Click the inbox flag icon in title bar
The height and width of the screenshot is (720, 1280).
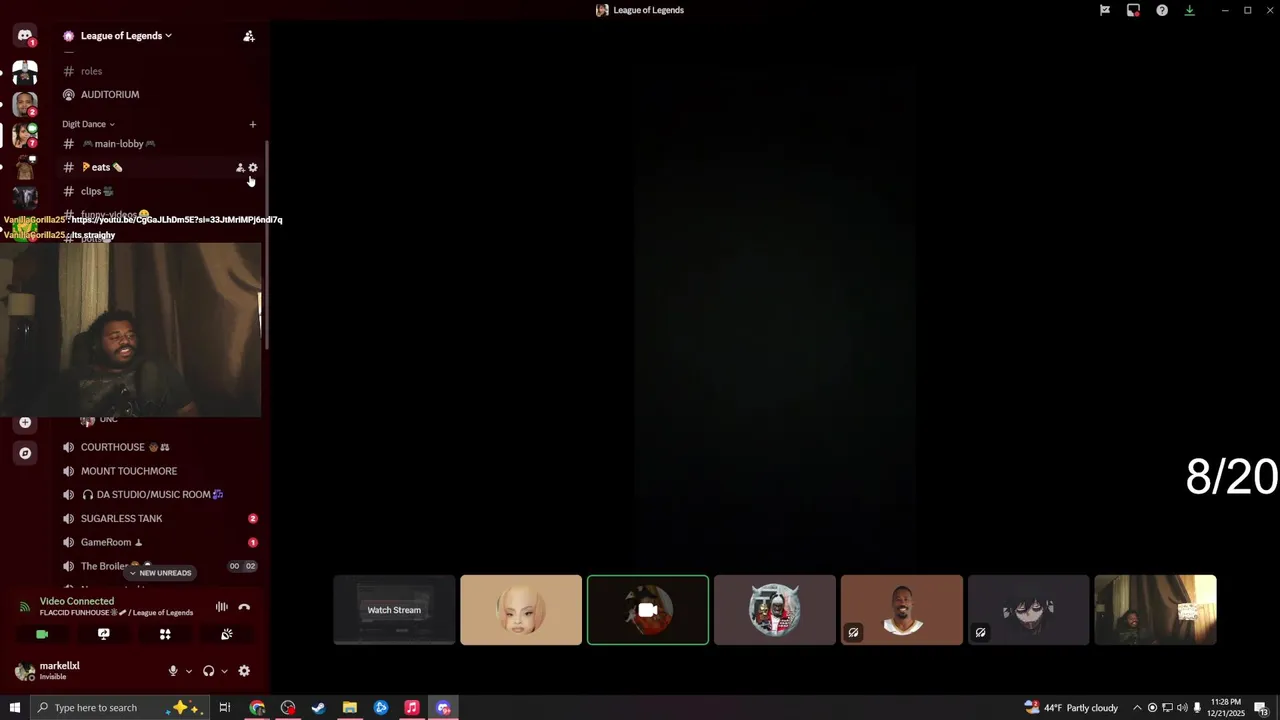1105,10
